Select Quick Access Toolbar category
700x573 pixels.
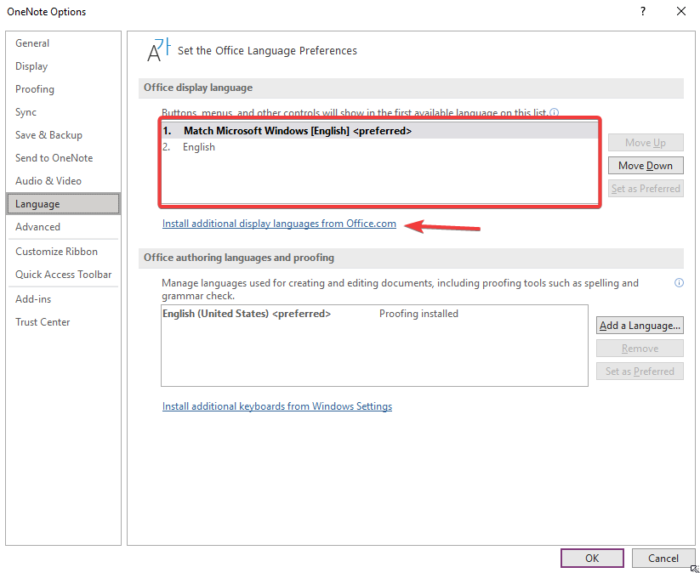(63, 274)
